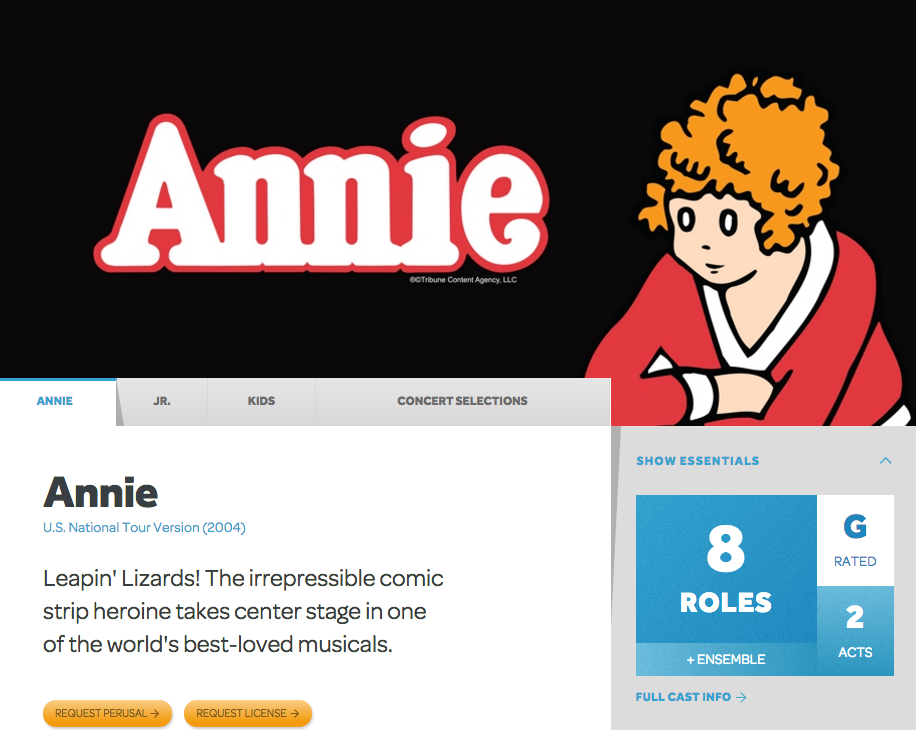Switch to the JR. tab
The height and width of the screenshot is (730, 916).
pos(162,402)
